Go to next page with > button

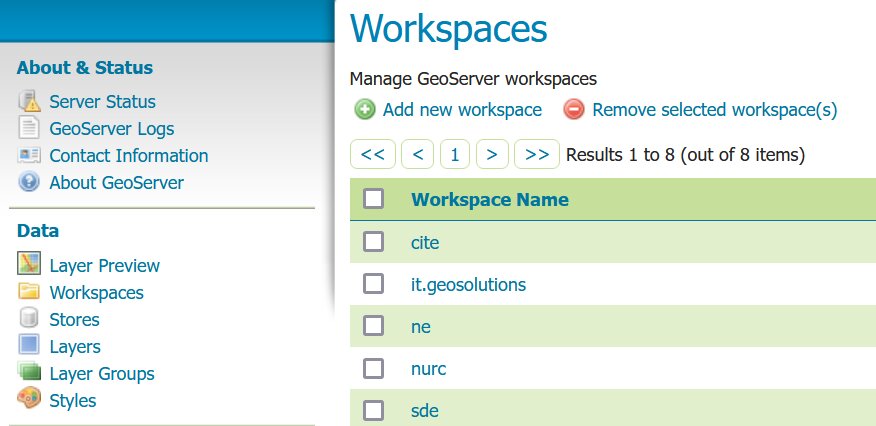(492, 154)
